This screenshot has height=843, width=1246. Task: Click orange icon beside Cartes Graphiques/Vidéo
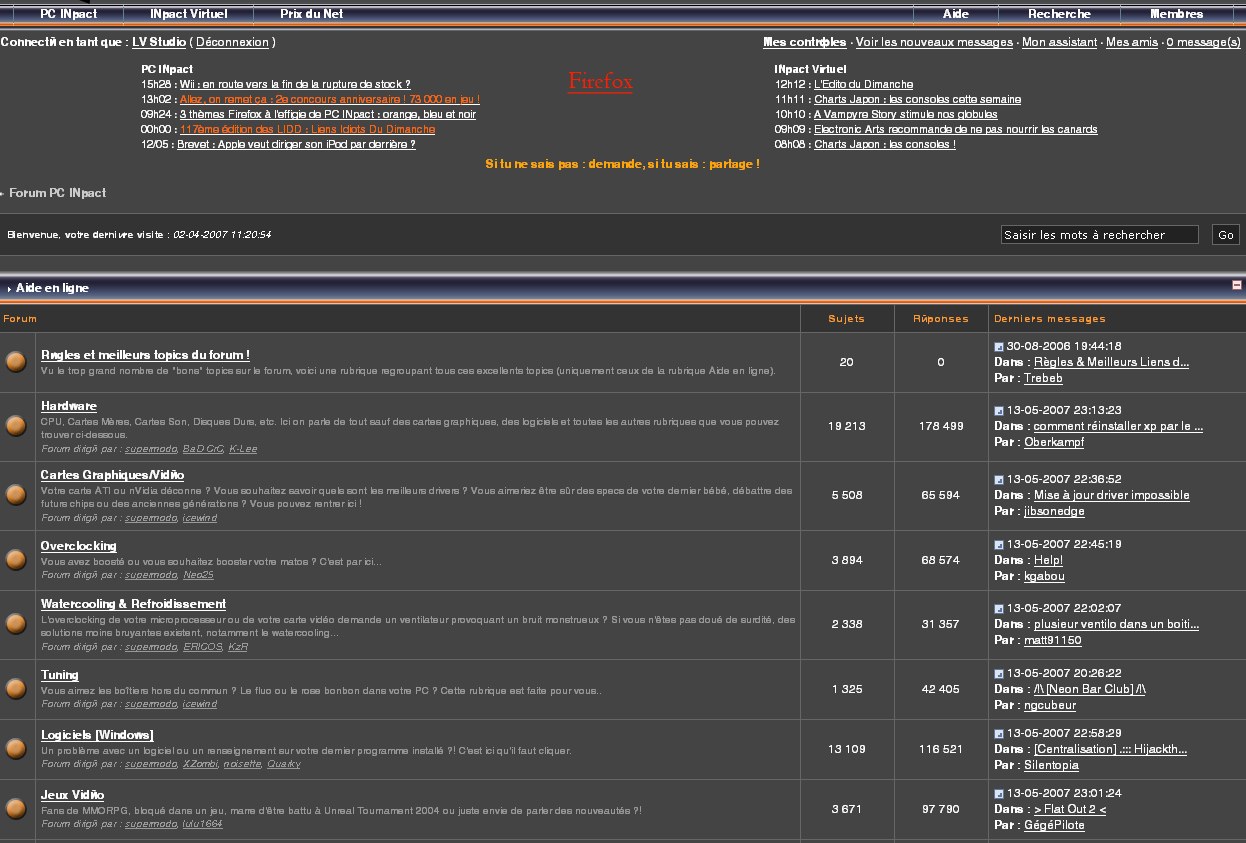coord(16,494)
